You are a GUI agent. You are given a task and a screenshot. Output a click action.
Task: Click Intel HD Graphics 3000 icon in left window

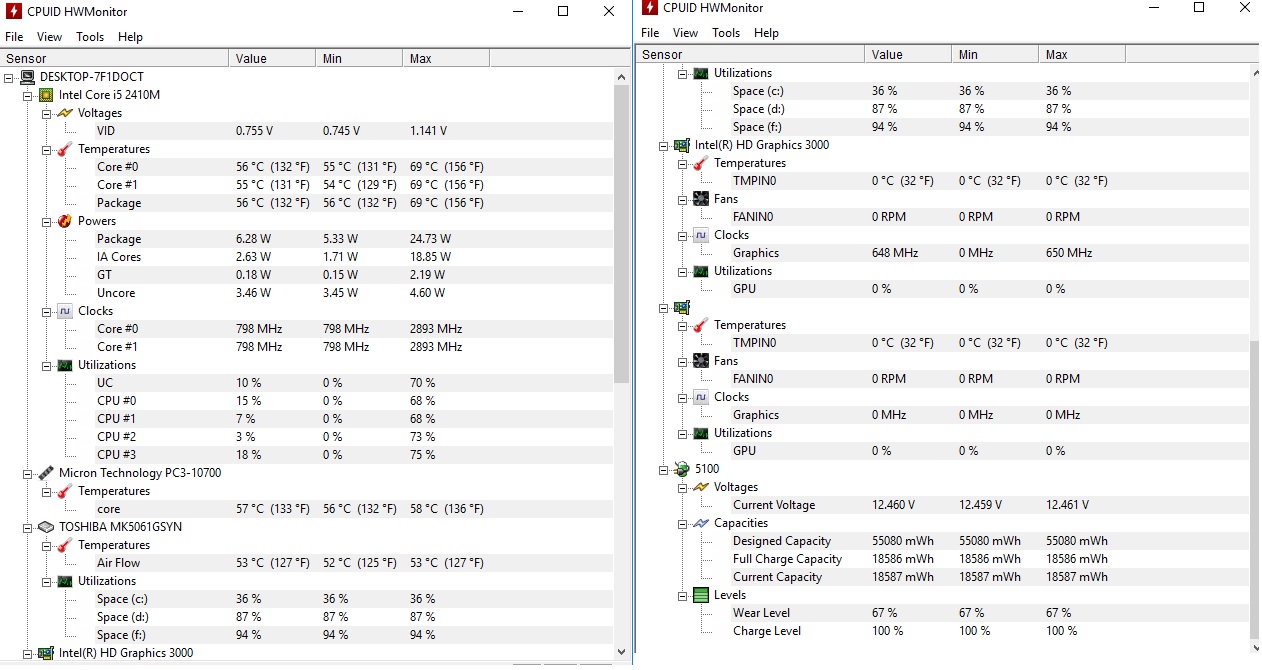click(x=46, y=653)
